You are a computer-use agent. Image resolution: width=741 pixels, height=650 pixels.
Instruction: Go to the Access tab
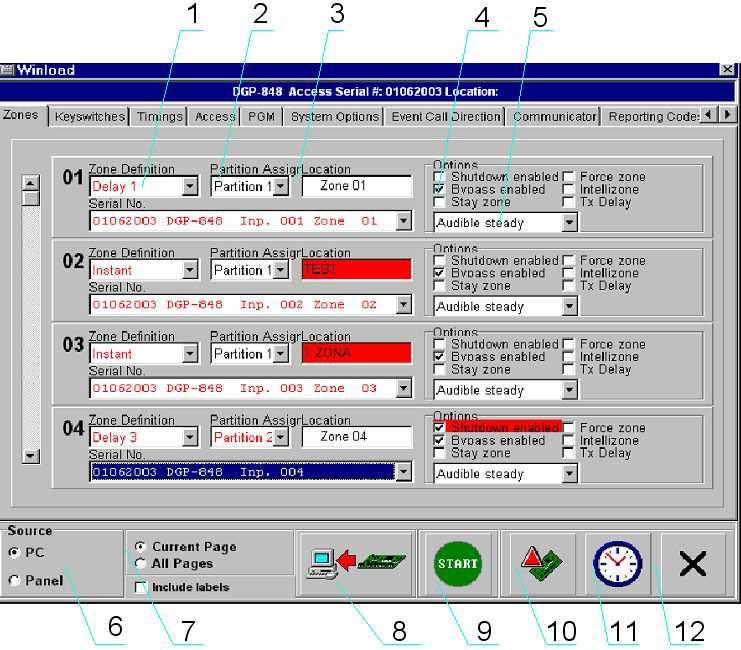pos(215,116)
